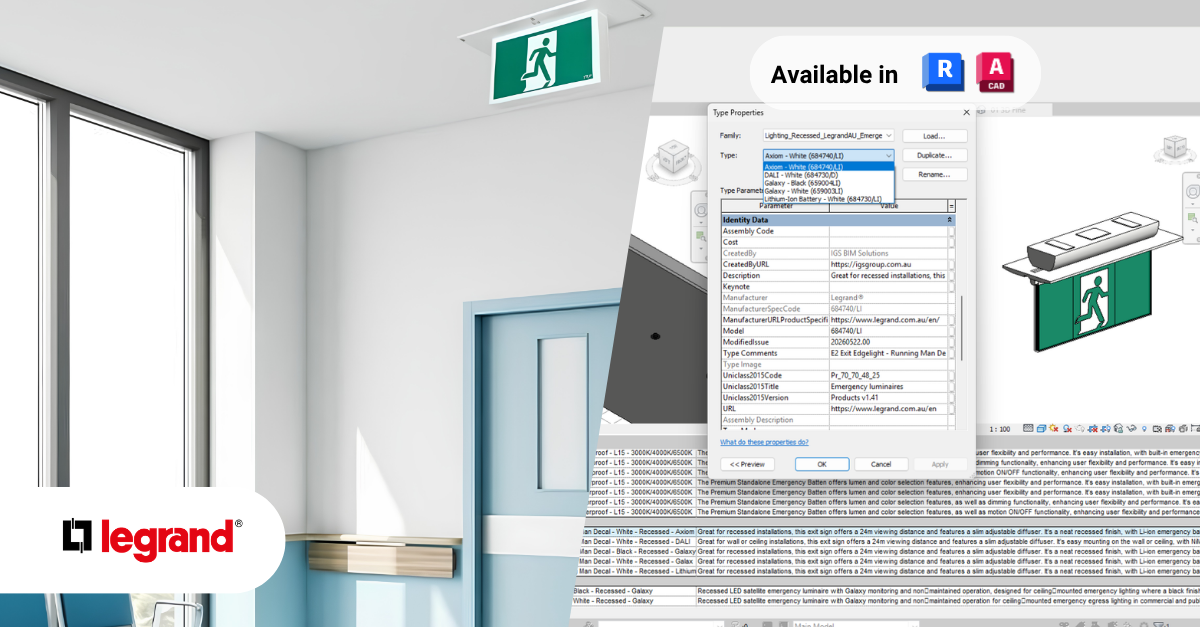Toggle the Sun Path Off icon

click(x=1054, y=429)
